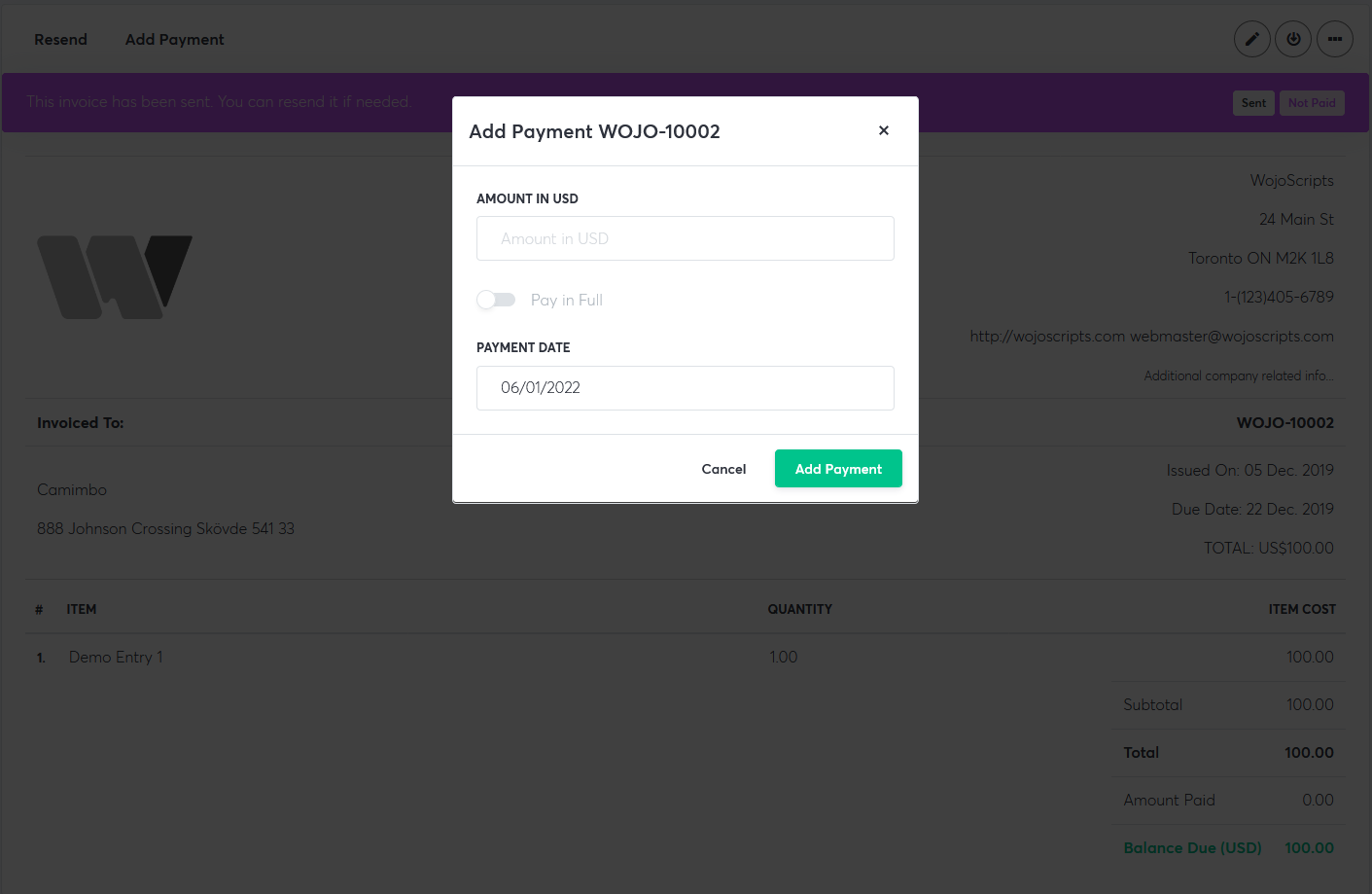Click the 'Subtotal' label

1152,704
